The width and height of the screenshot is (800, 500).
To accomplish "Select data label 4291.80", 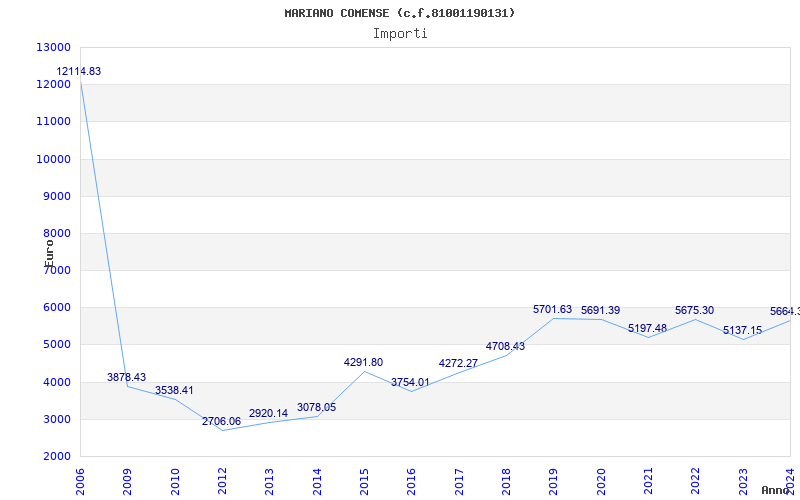I will click(x=363, y=362).
